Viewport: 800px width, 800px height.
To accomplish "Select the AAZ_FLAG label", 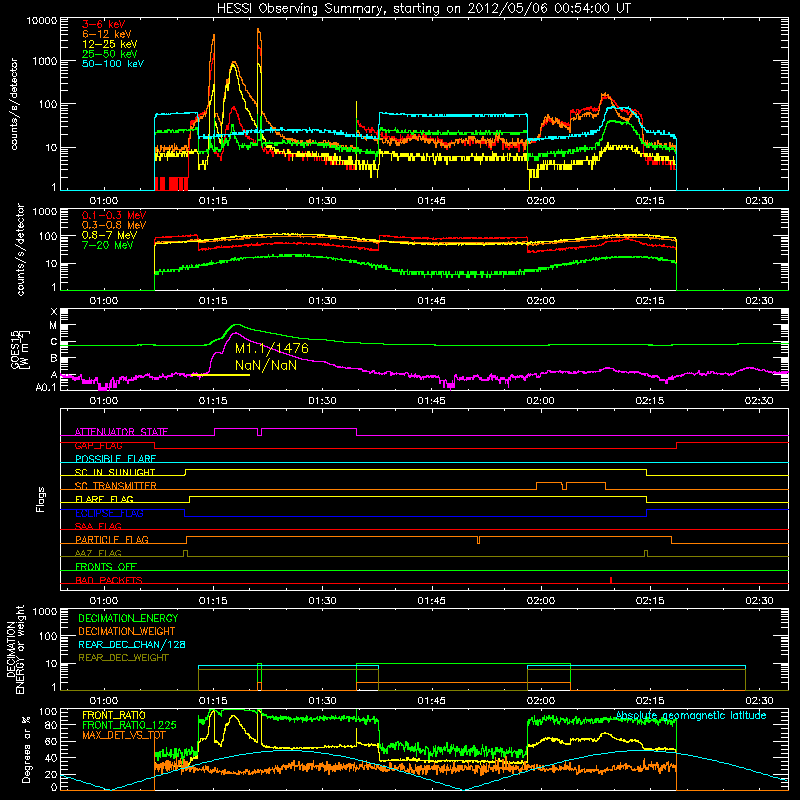I will pos(98,553).
